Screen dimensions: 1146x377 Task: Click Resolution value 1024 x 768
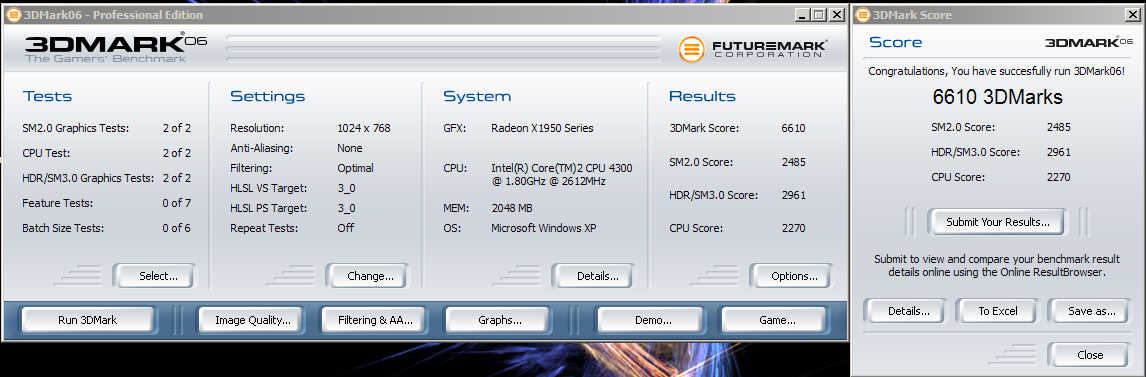(363, 128)
